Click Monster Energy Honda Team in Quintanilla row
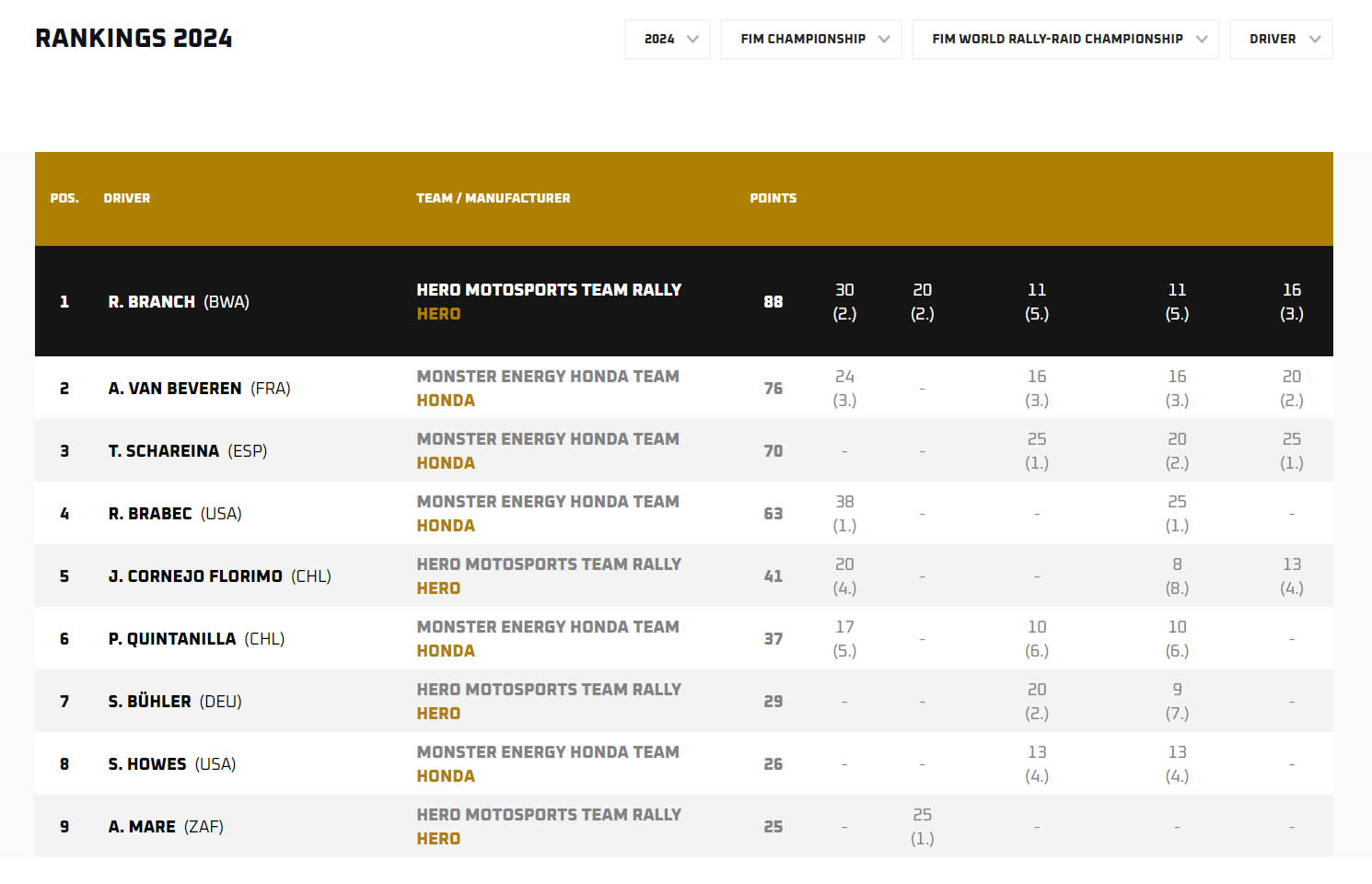Image resolution: width=1372 pixels, height=884 pixels. (x=548, y=627)
